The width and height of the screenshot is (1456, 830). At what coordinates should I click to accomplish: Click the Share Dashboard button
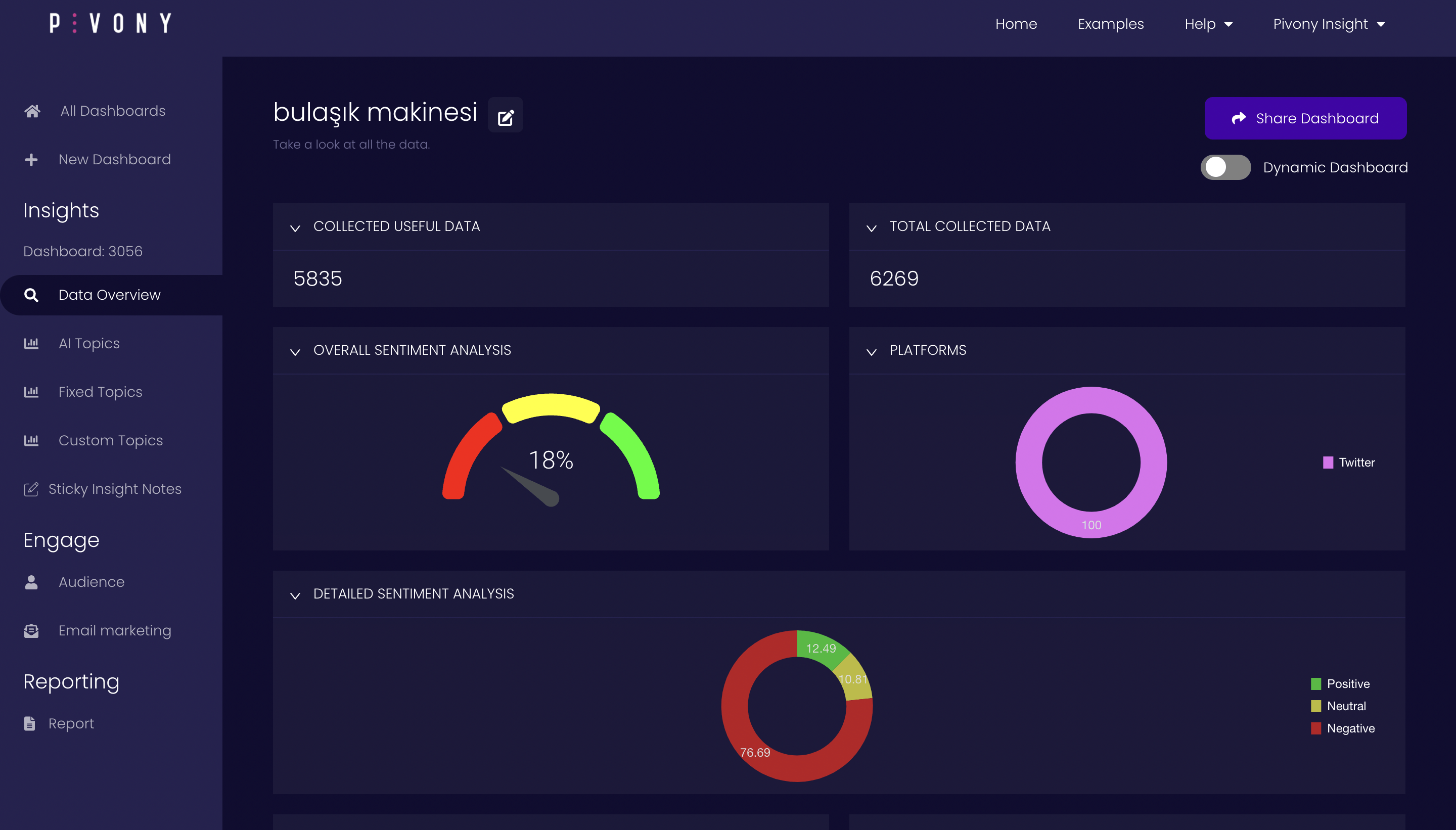pyautogui.click(x=1305, y=118)
